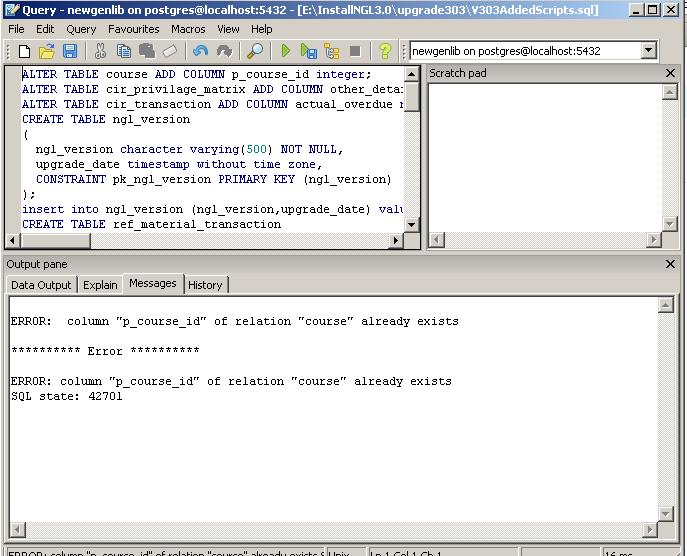The image size is (687, 556).
Task: Close the Output pane
Action: pos(671,264)
